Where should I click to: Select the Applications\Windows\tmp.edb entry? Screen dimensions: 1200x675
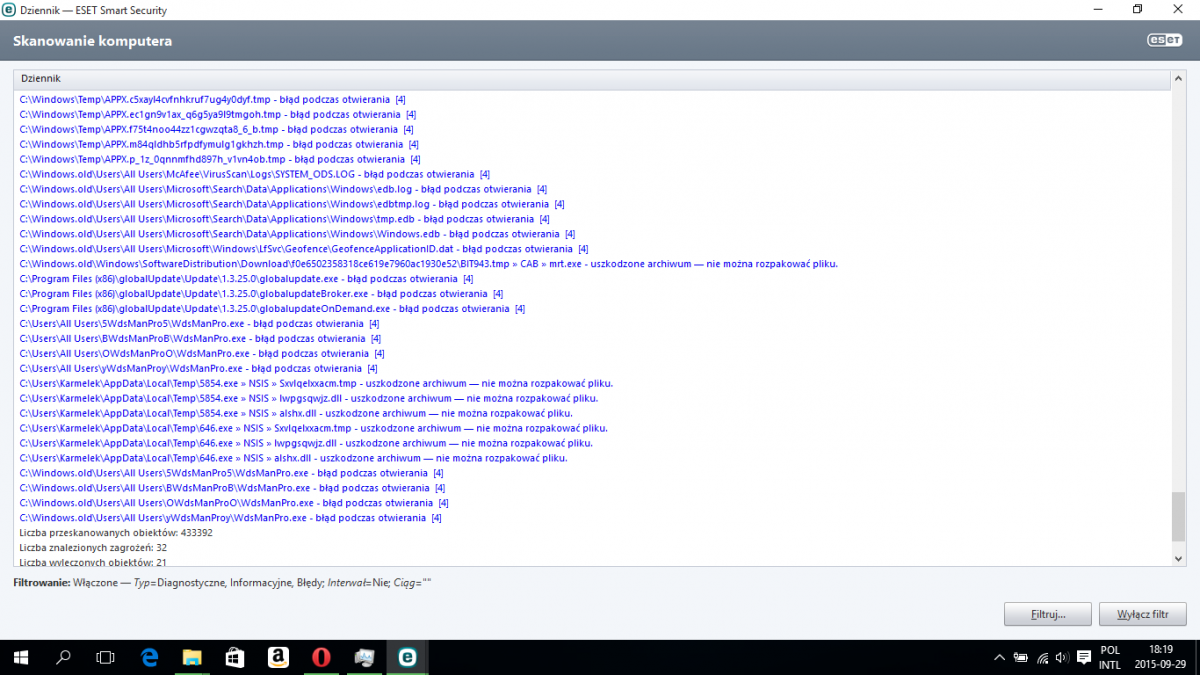pos(284,219)
